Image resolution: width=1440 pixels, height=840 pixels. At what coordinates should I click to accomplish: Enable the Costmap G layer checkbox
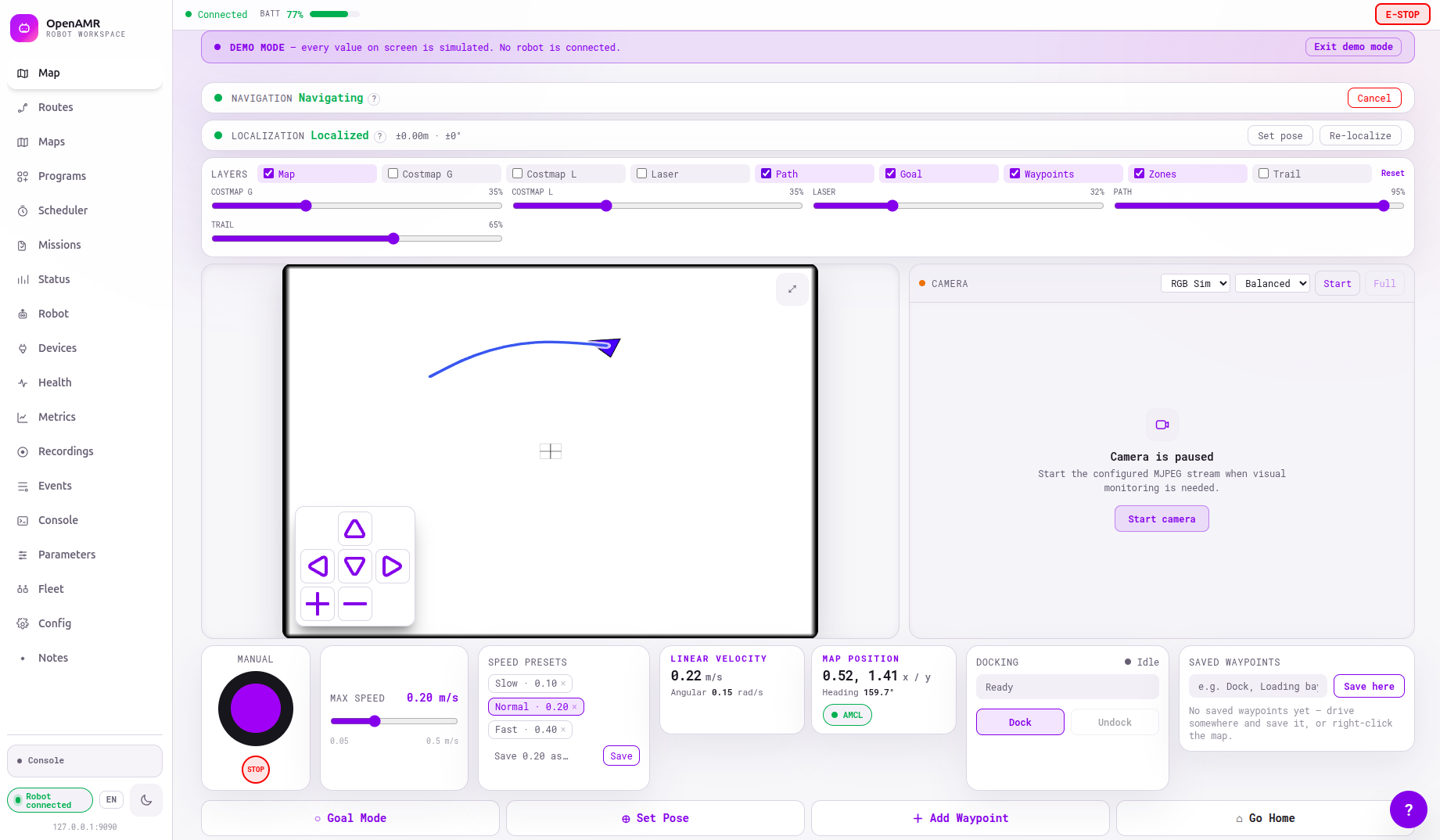pos(393,174)
